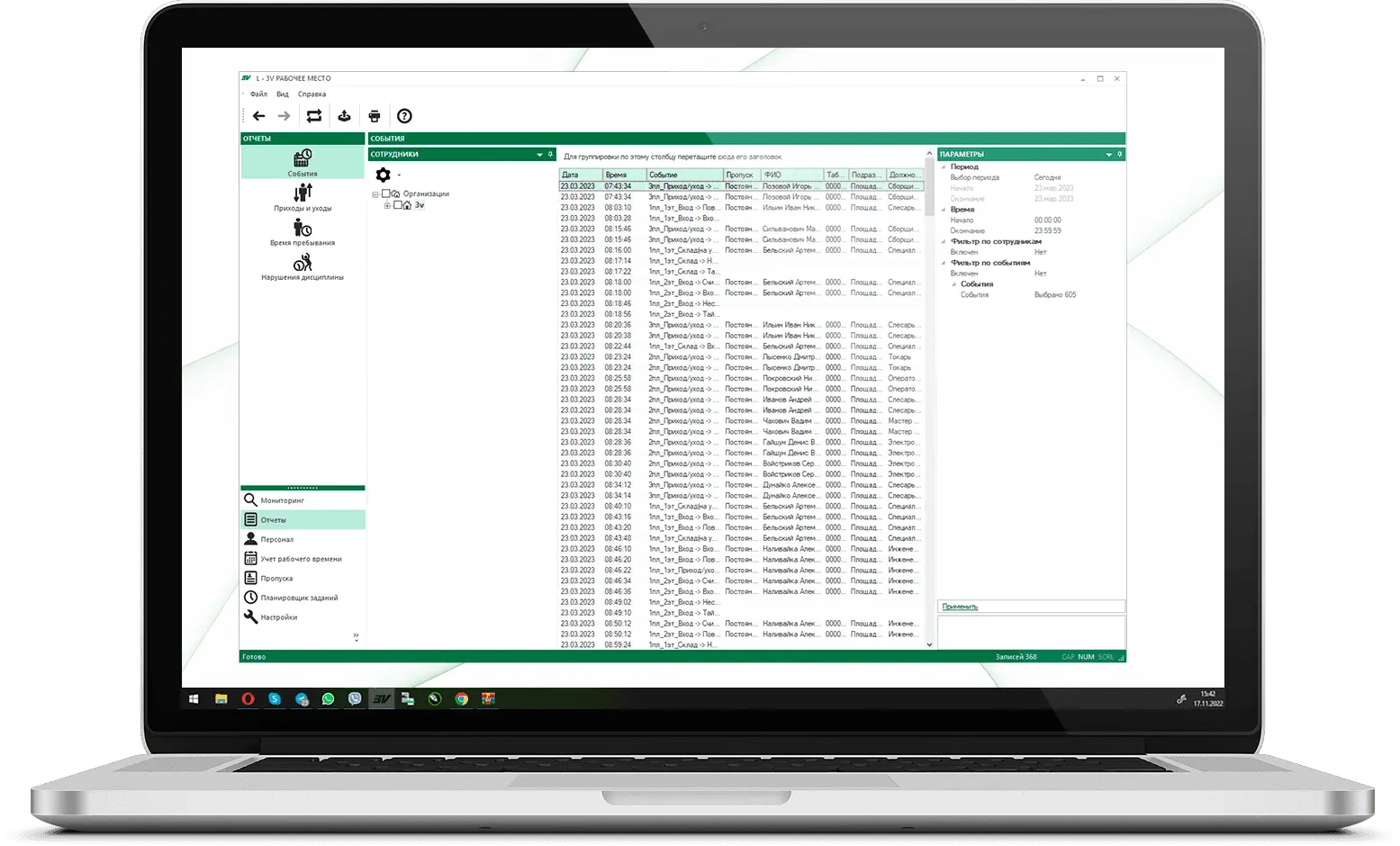Open the Файл menu

[258, 94]
